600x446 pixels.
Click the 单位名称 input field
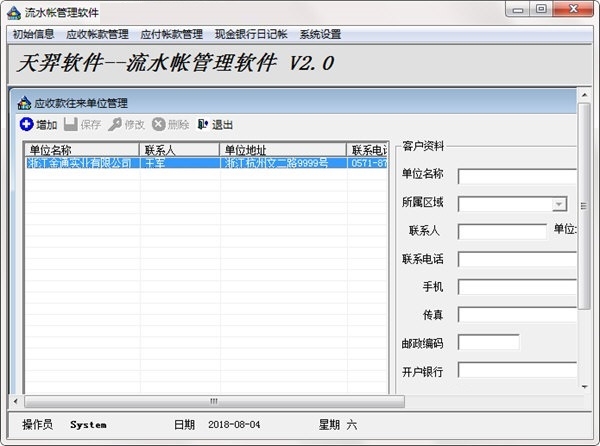pyautogui.click(x=517, y=176)
